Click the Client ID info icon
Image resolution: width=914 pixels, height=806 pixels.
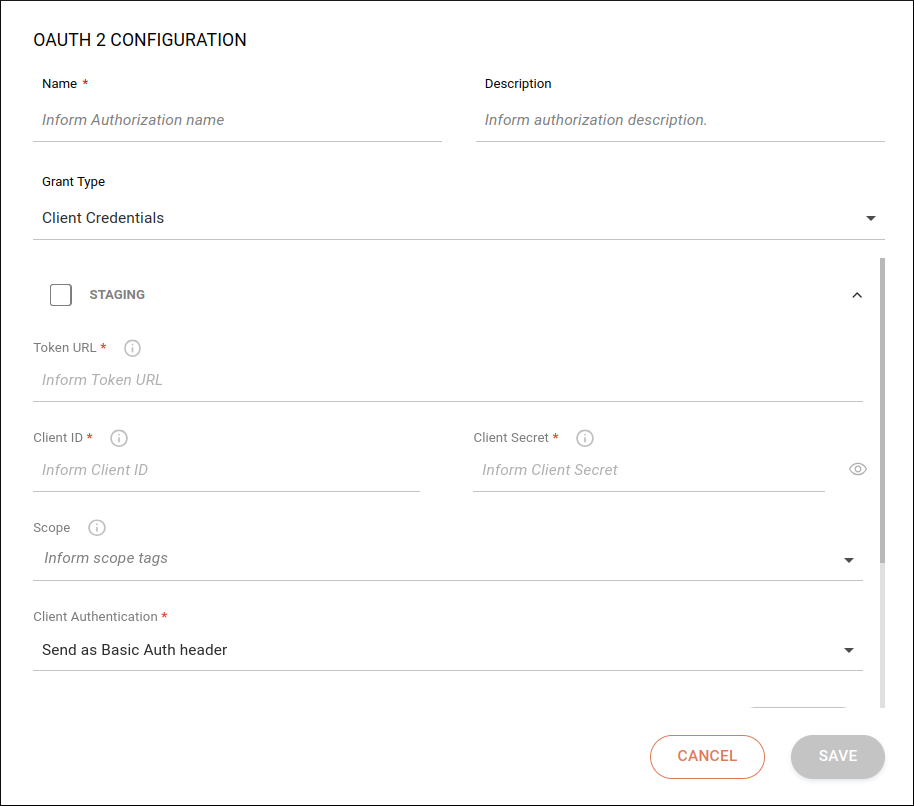[x=119, y=438]
